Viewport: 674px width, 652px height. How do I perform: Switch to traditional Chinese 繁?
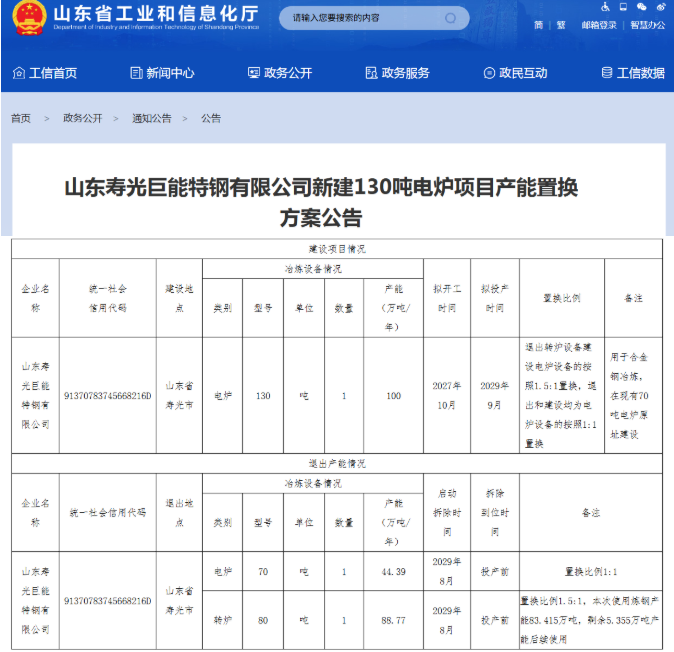click(x=561, y=25)
